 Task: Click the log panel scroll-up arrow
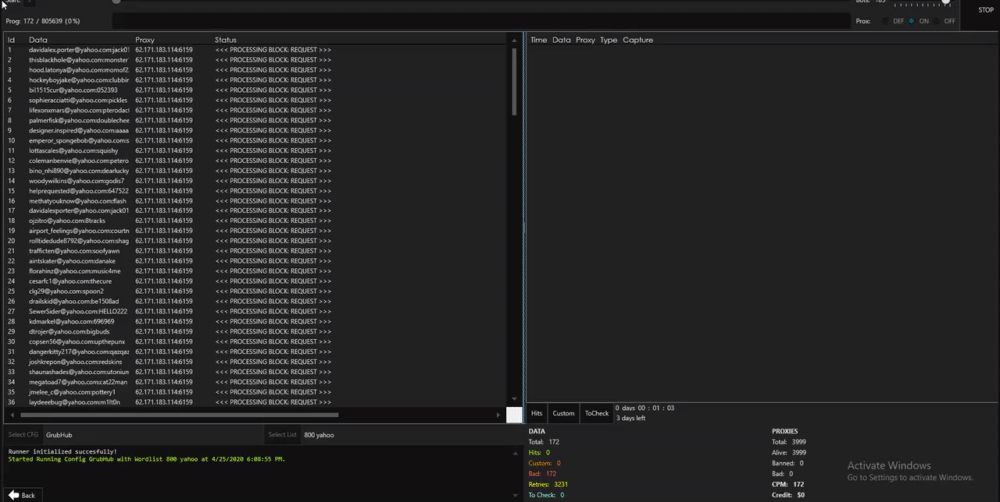[x=515, y=453]
